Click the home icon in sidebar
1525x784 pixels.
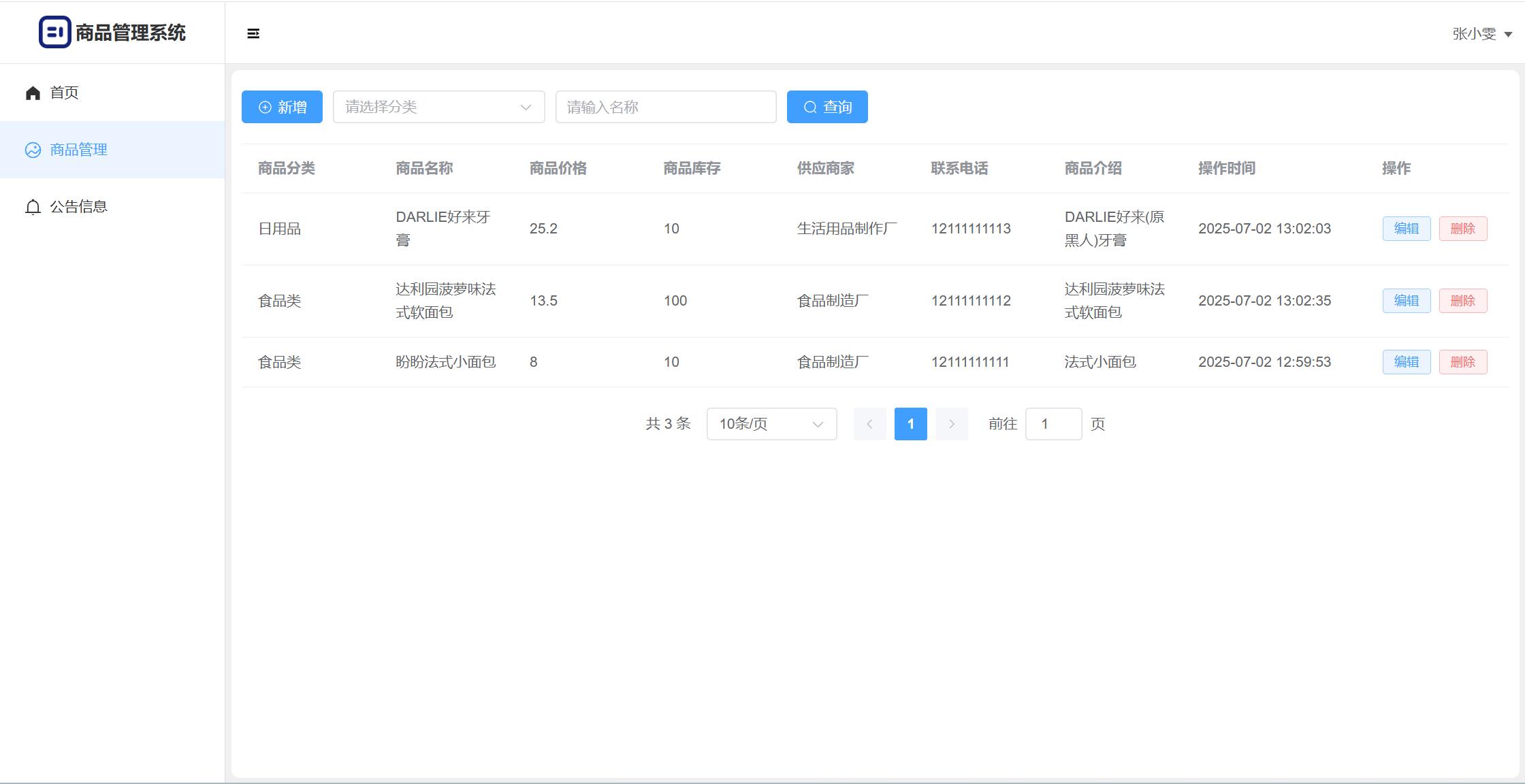pos(33,93)
